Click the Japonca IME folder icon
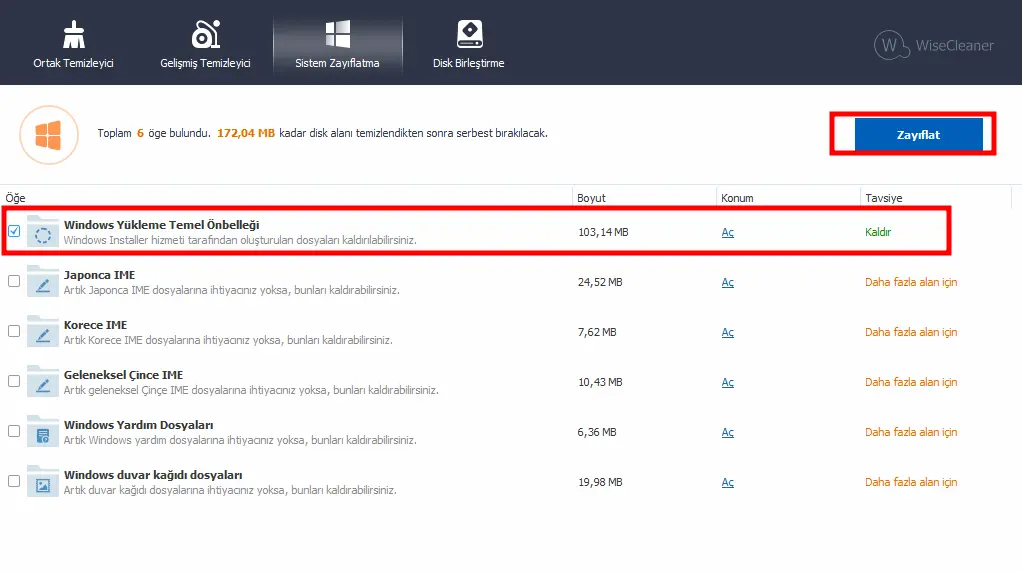 click(43, 282)
